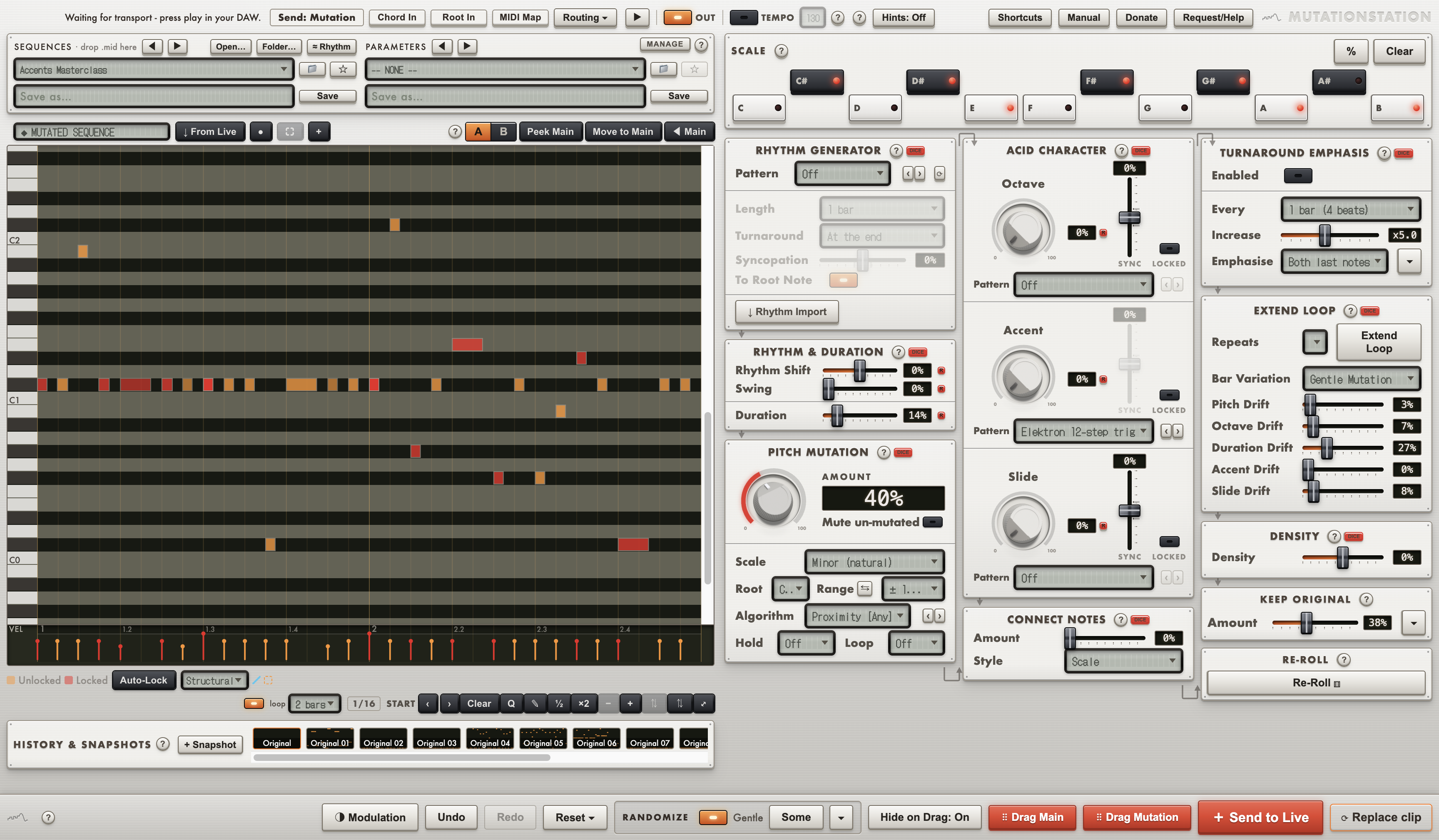Viewport: 1439px width, 840px height.
Task: Click the expand diagonal-arrow button in sequencer toolbar
Action: coord(704,703)
